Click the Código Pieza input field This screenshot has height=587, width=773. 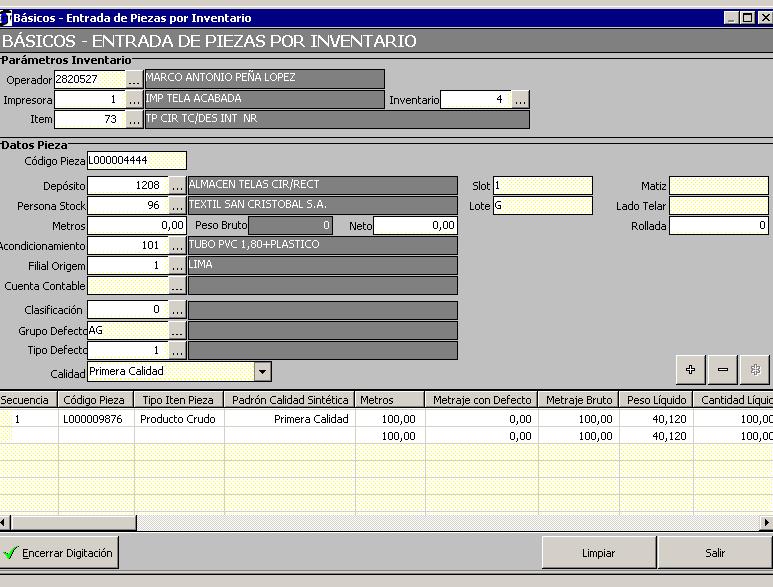point(137,161)
